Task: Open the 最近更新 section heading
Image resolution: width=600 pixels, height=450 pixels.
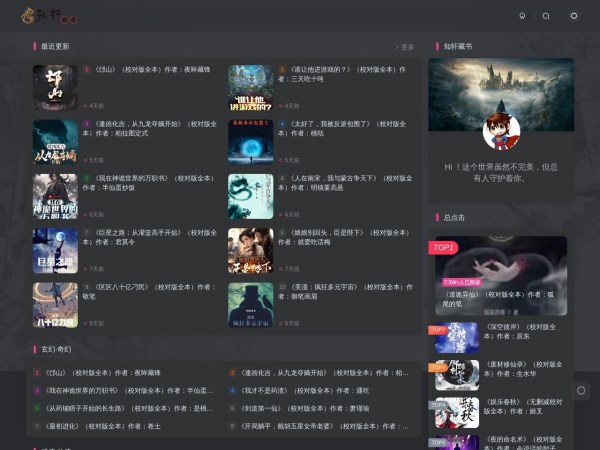Action: tap(55, 47)
